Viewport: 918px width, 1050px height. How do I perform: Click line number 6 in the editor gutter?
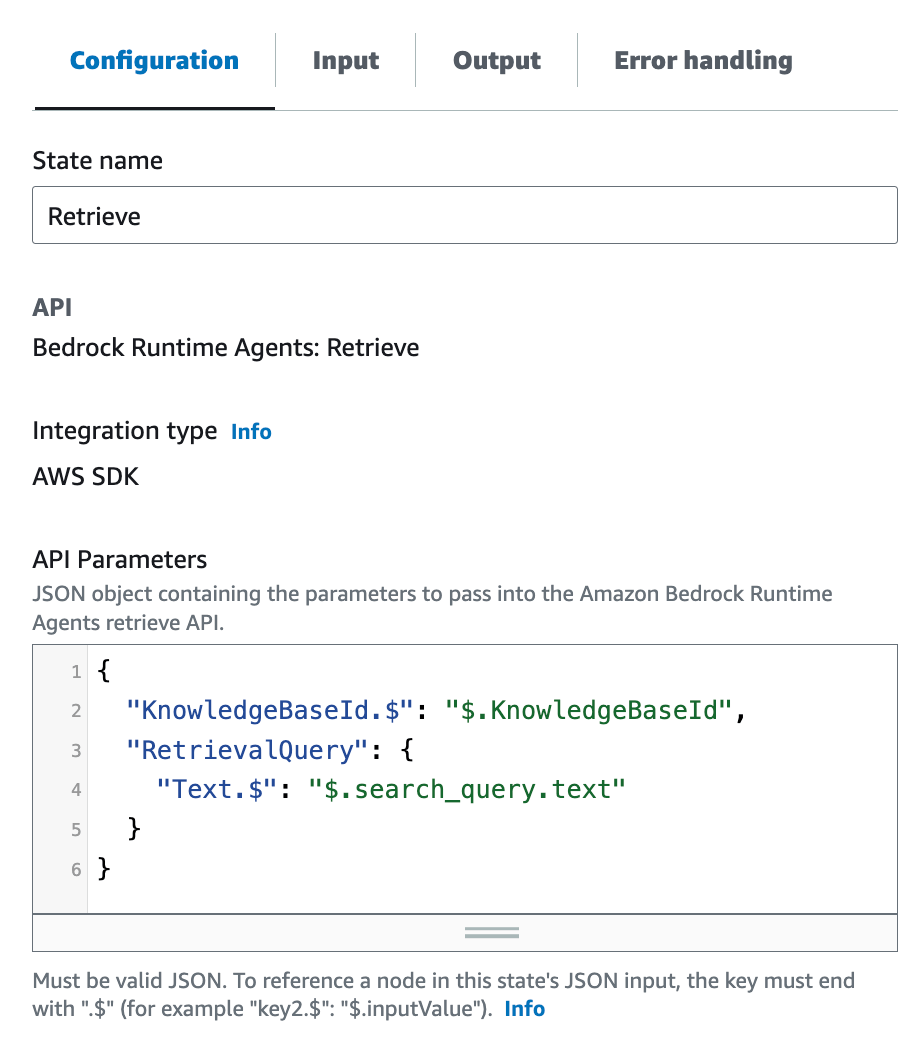pyautogui.click(x=76, y=870)
